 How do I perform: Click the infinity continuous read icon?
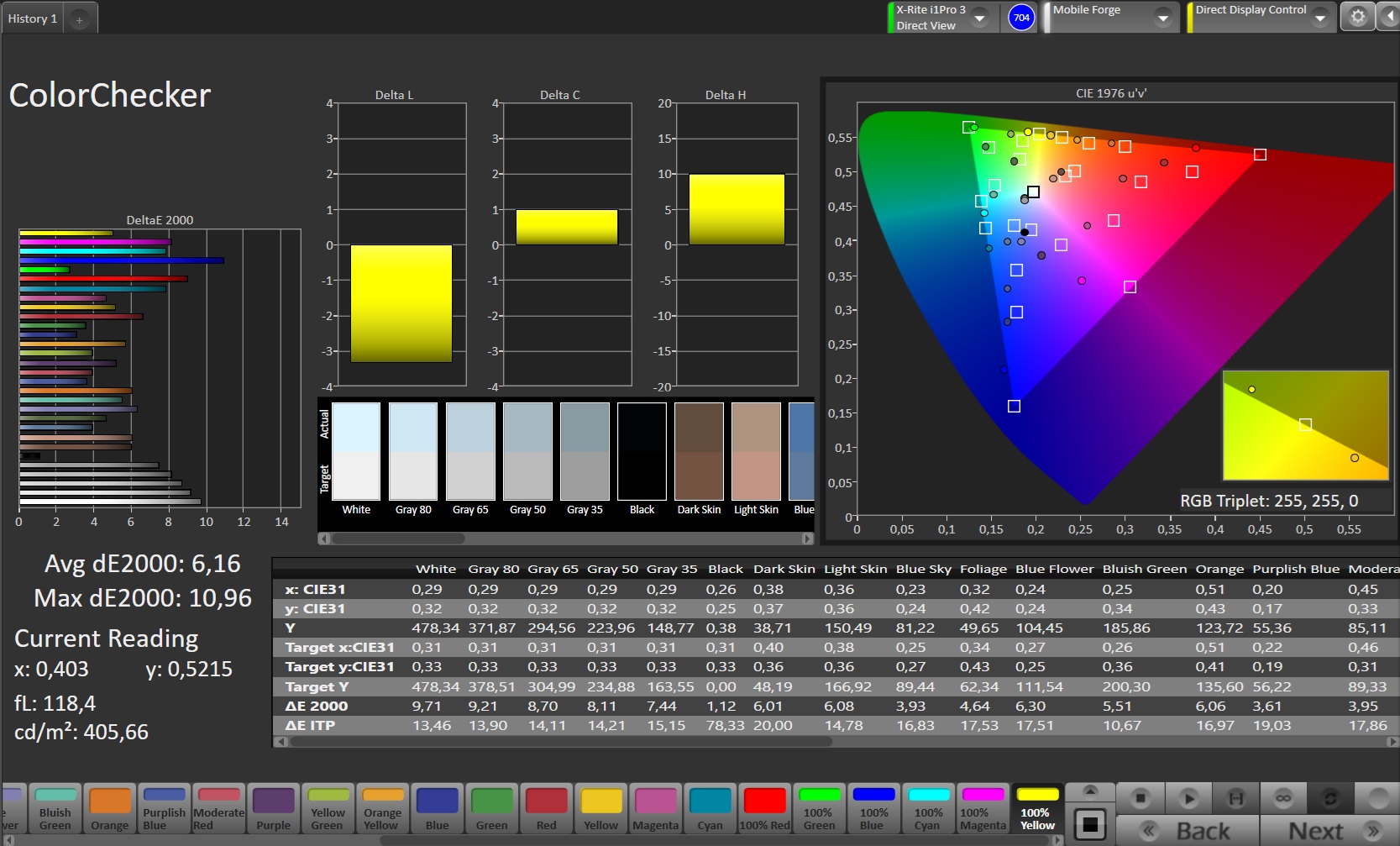(1282, 797)
